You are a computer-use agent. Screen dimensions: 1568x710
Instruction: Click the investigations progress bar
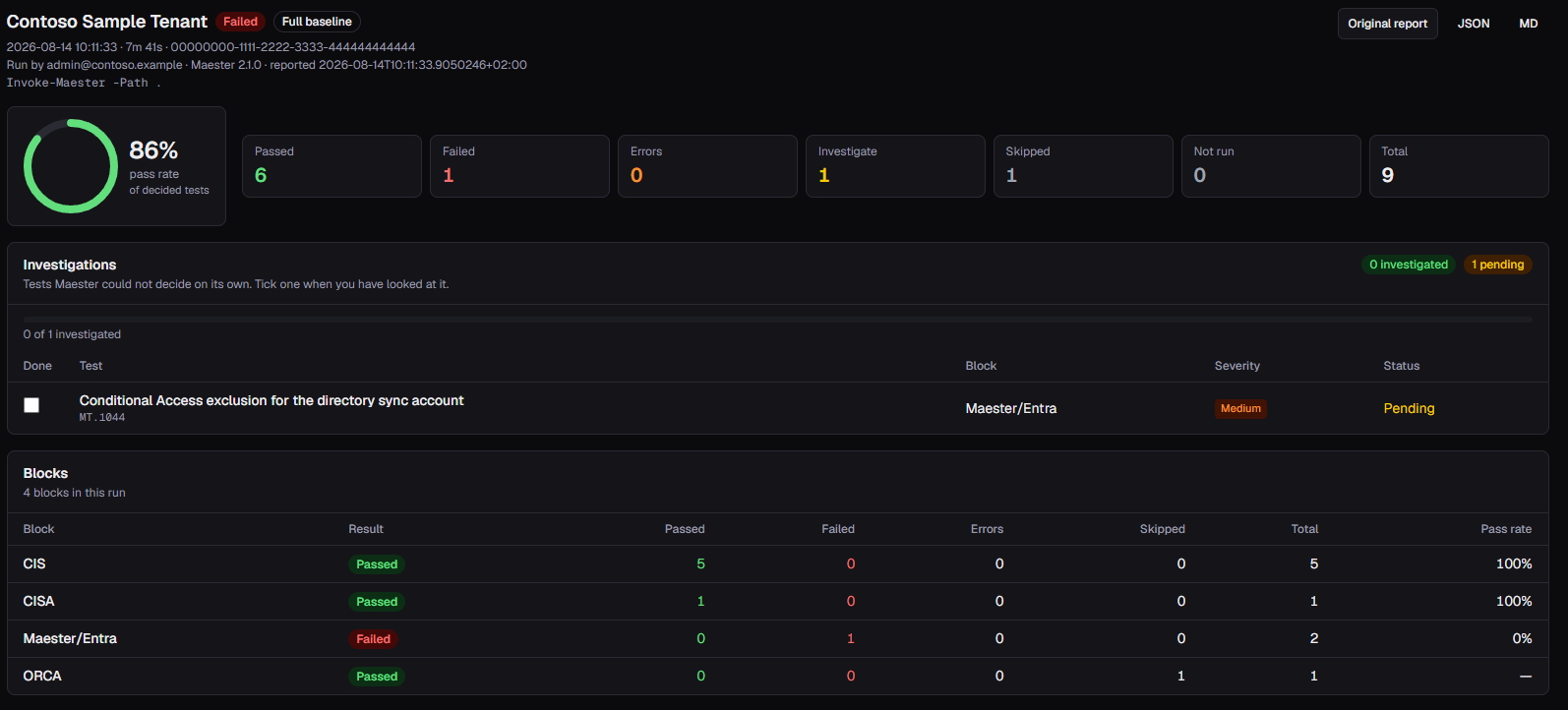tap(777, 320)
